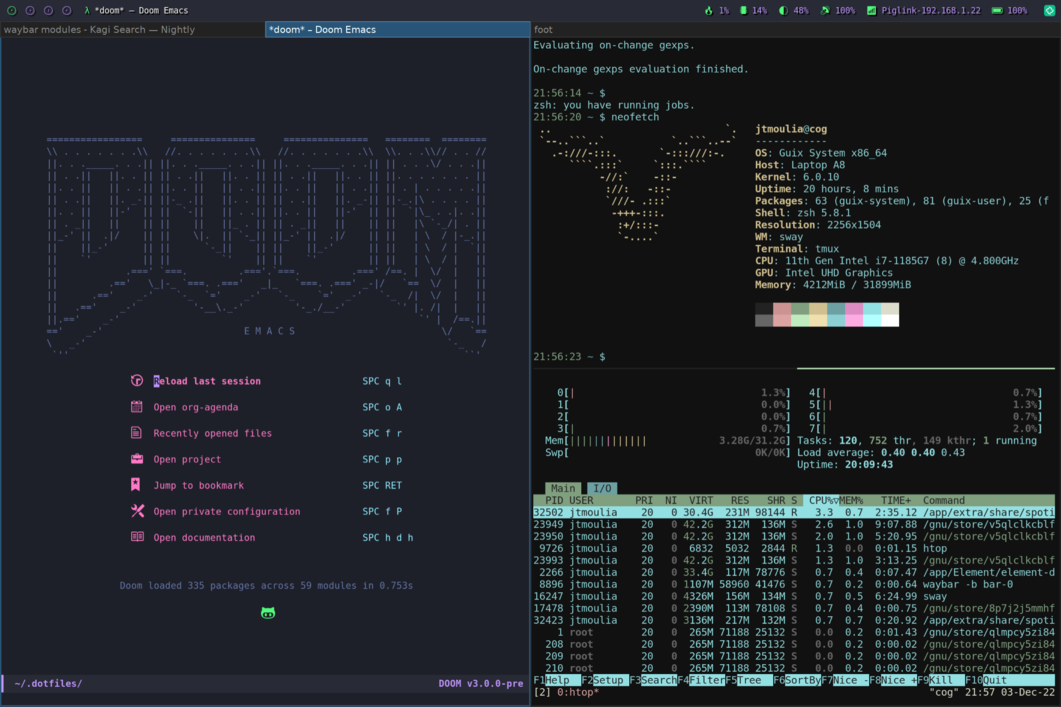The width and height of the screenshot is (1061, 707).
Task: Click the neofetch command text in terminal
Action: pyautogui.click(x=635, y=117)
